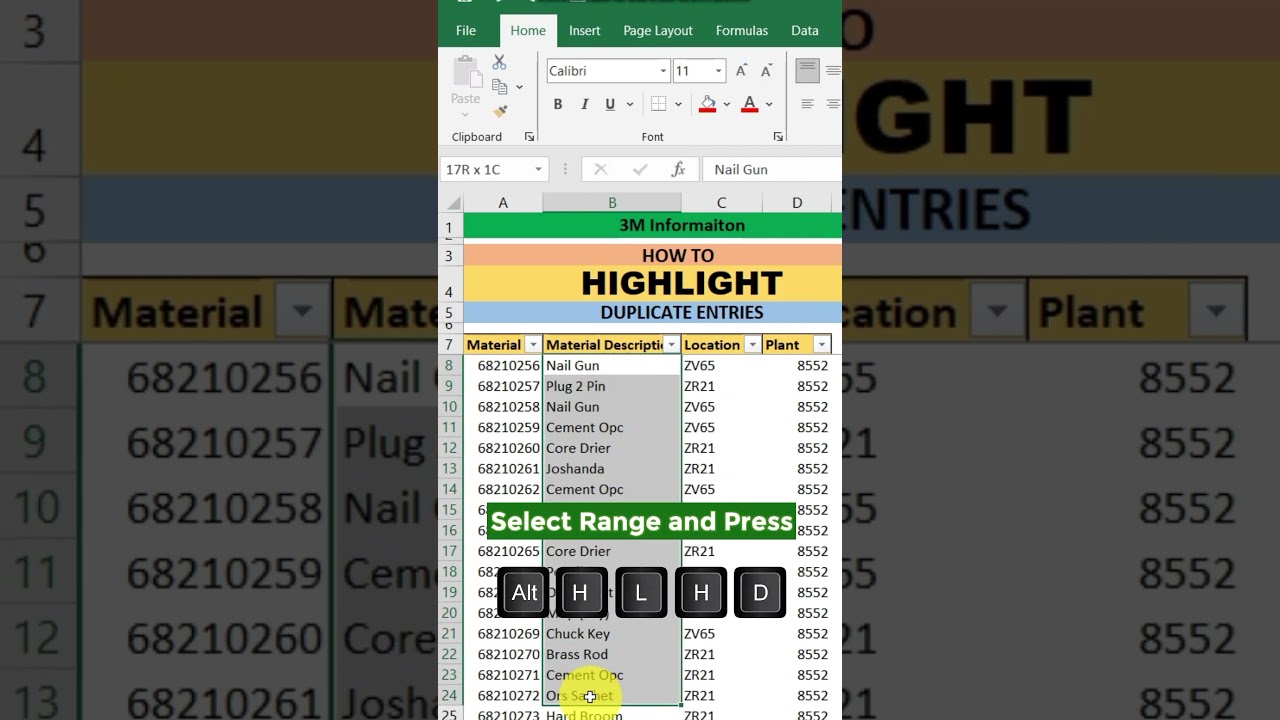Click the HIGHLIGHT heading cell
Image resolution: width=1280 pixels, height=720 pixels.
(x=652, y=284)
